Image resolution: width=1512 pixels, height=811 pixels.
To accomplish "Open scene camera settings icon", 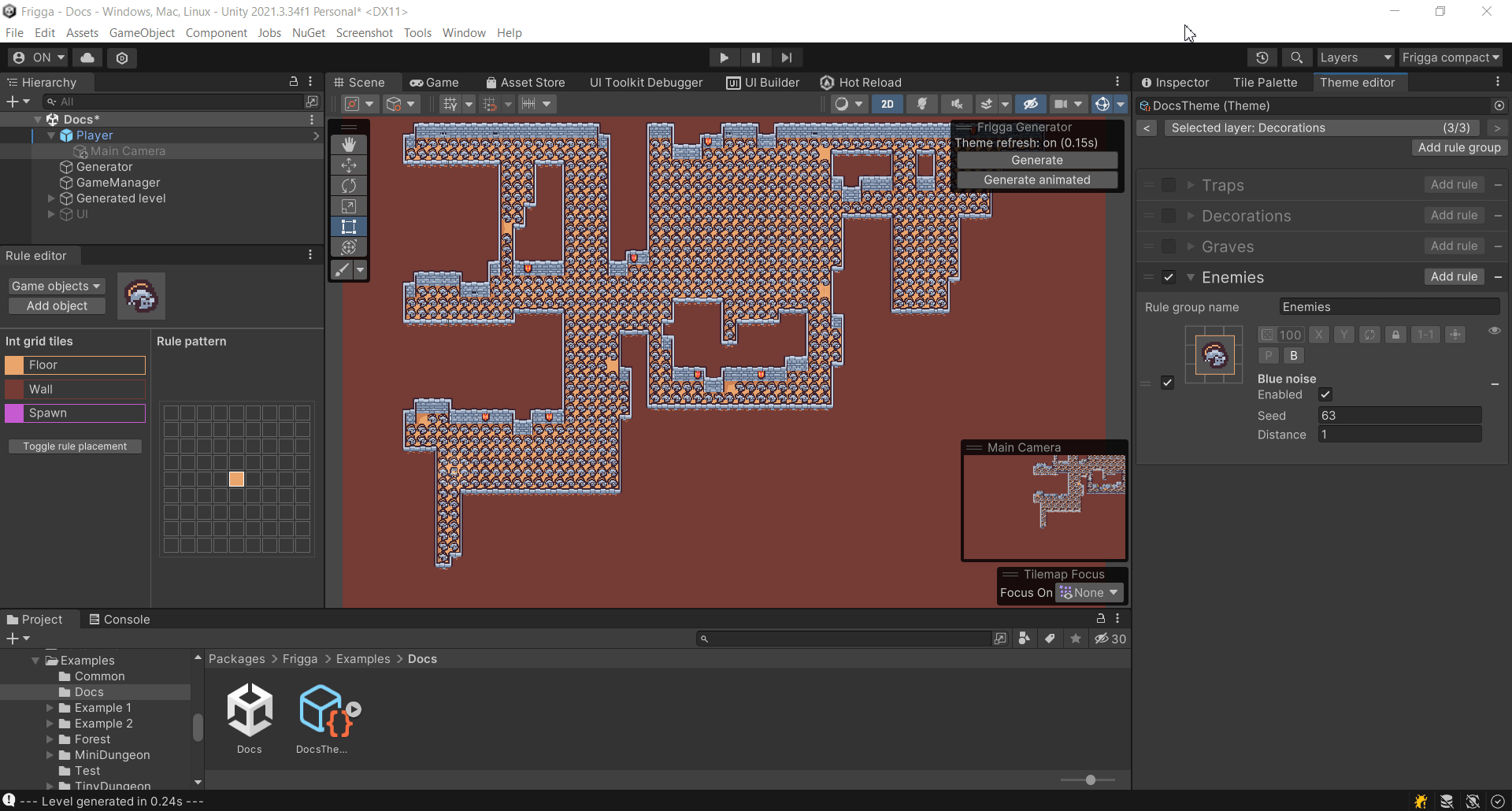I will (1062, 104).
